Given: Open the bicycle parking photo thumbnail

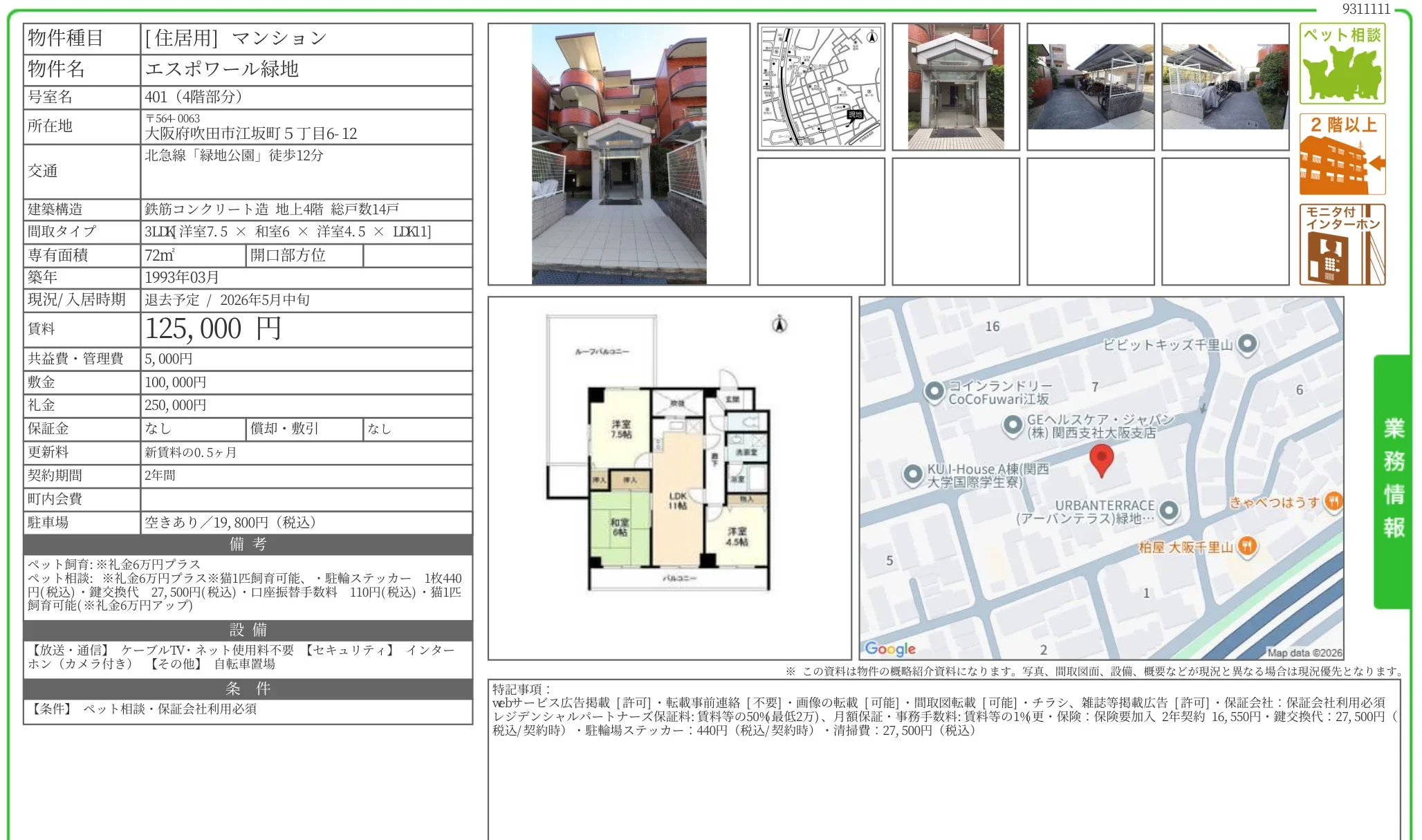Looking at the screenshot, I should 1091,85.
